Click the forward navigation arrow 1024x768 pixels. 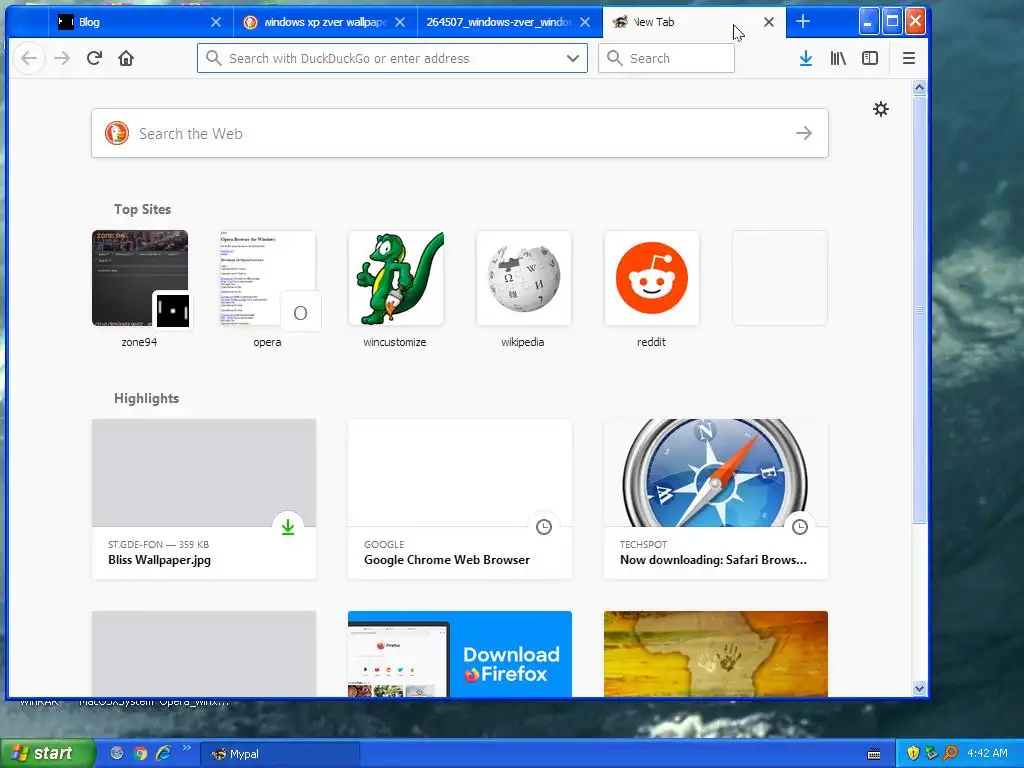[62, 58]
